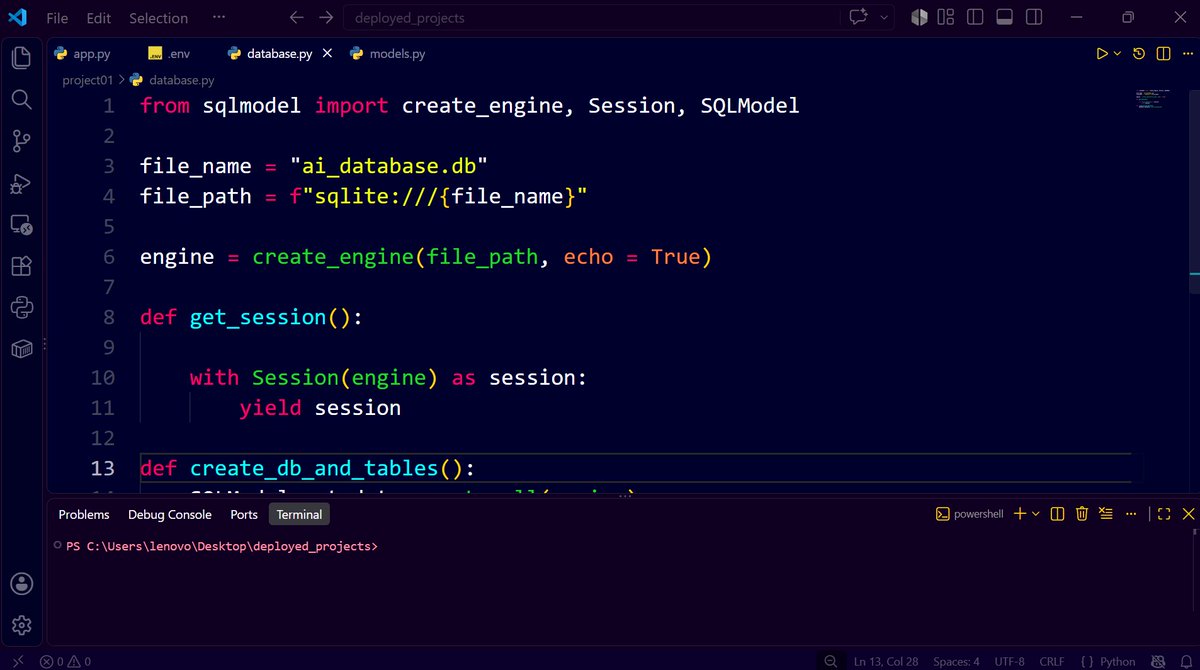
Task: Switch to the models.py tab
Action: pyautogui.click(x=388, y=54)
